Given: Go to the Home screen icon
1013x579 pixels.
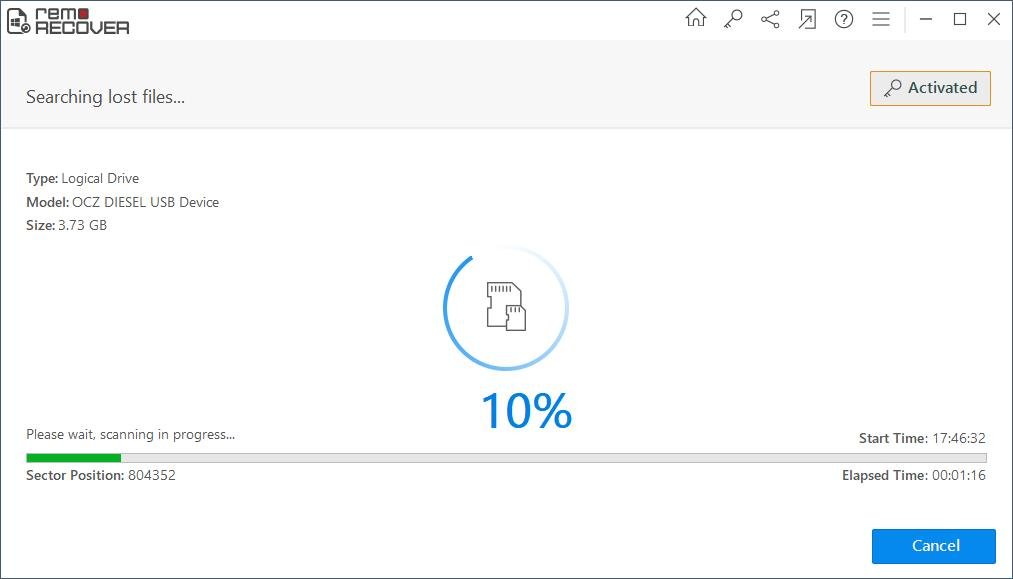Looking at the screenshot, I should click(695, 19).
